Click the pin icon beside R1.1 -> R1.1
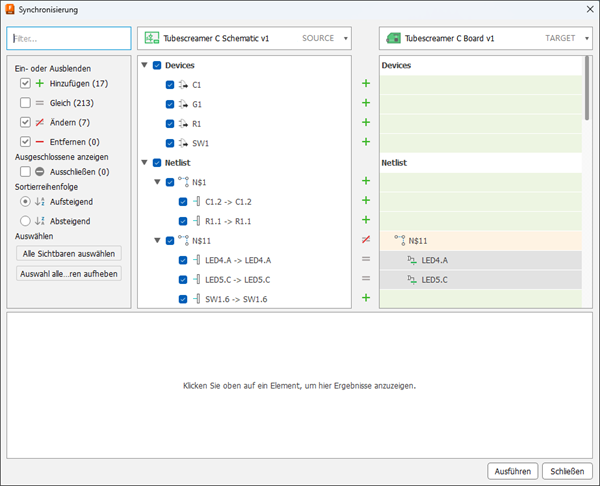The height and width of the screenshot is (486, 600). [x=196, y=221]
